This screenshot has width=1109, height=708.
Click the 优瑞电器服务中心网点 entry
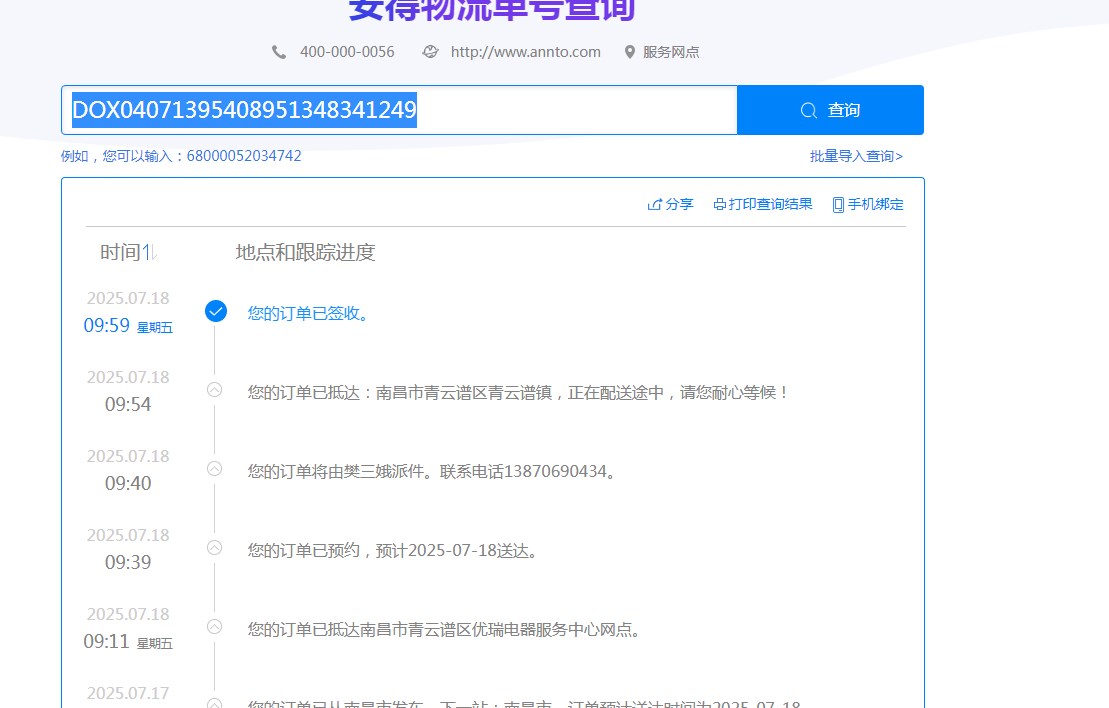coord(444,629)
